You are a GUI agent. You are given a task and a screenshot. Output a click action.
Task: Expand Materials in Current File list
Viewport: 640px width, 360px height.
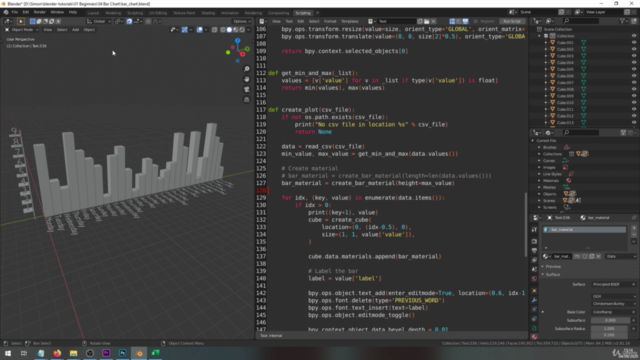539,180
